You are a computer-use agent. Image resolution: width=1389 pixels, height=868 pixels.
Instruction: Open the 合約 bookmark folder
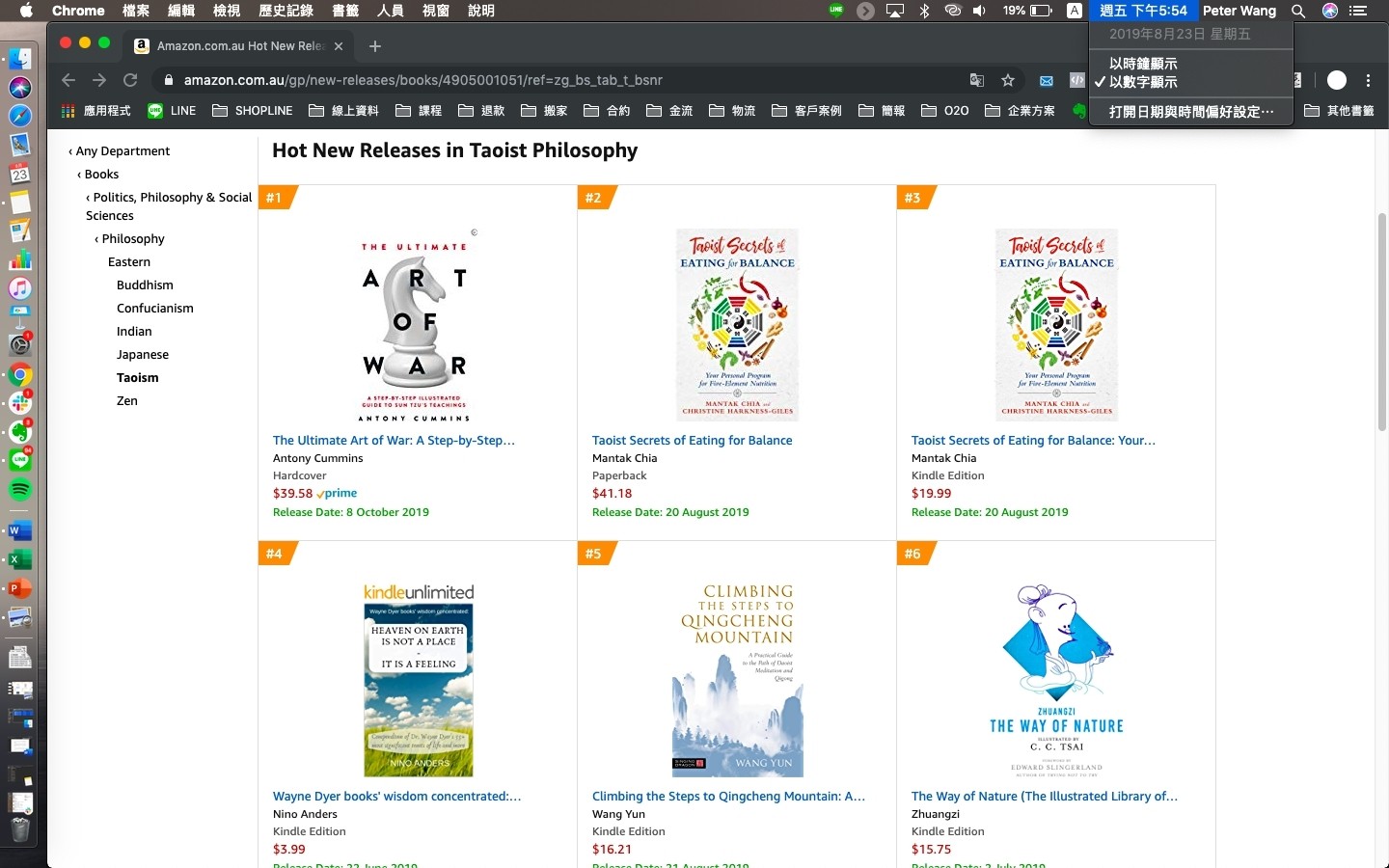pos(607,111)
